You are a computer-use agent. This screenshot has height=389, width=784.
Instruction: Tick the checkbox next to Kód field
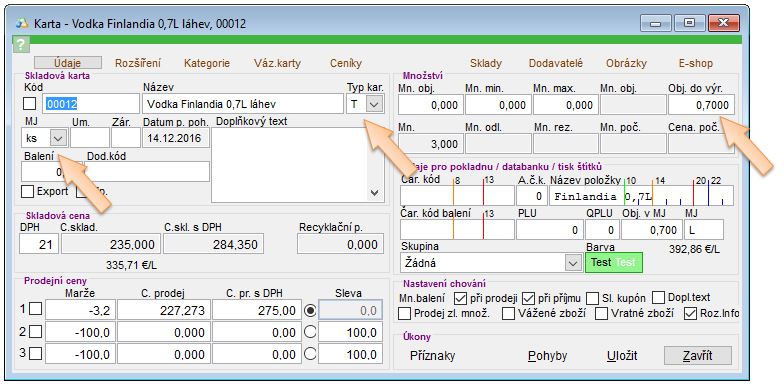click(x=30, y=104)
